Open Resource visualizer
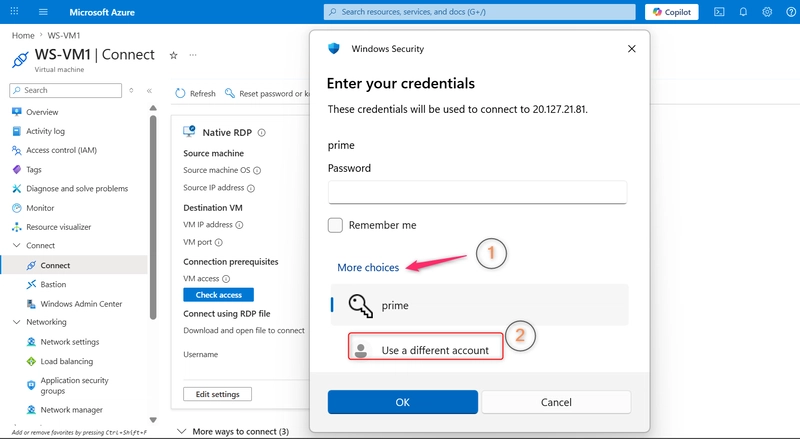 58,227
